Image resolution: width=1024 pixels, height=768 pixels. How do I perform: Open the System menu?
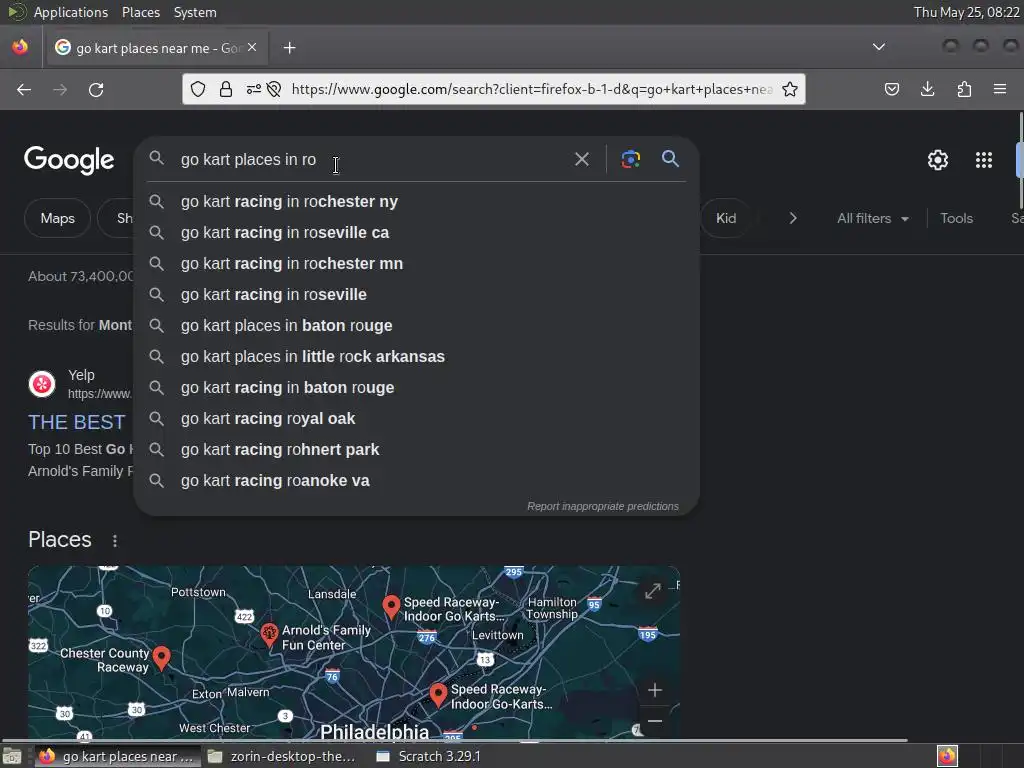[x=195, y=12]
